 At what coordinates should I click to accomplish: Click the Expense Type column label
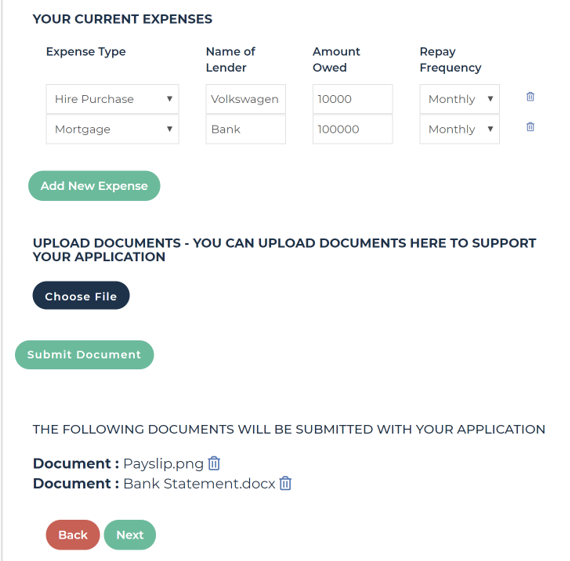(x=86, y=52)
